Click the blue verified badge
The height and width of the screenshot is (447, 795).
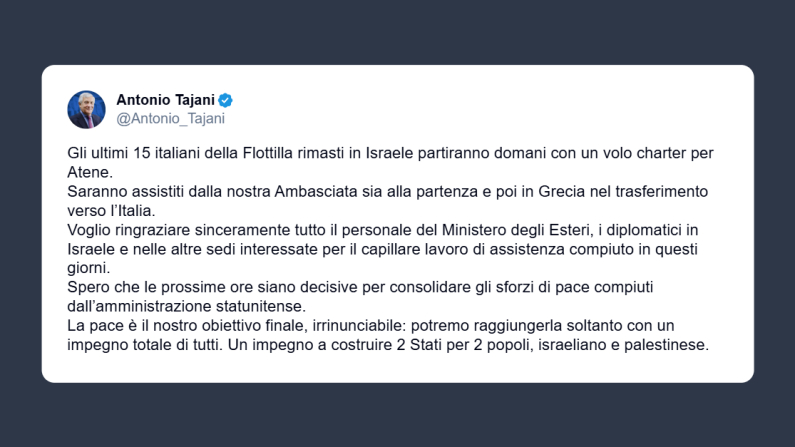point(226,100)
